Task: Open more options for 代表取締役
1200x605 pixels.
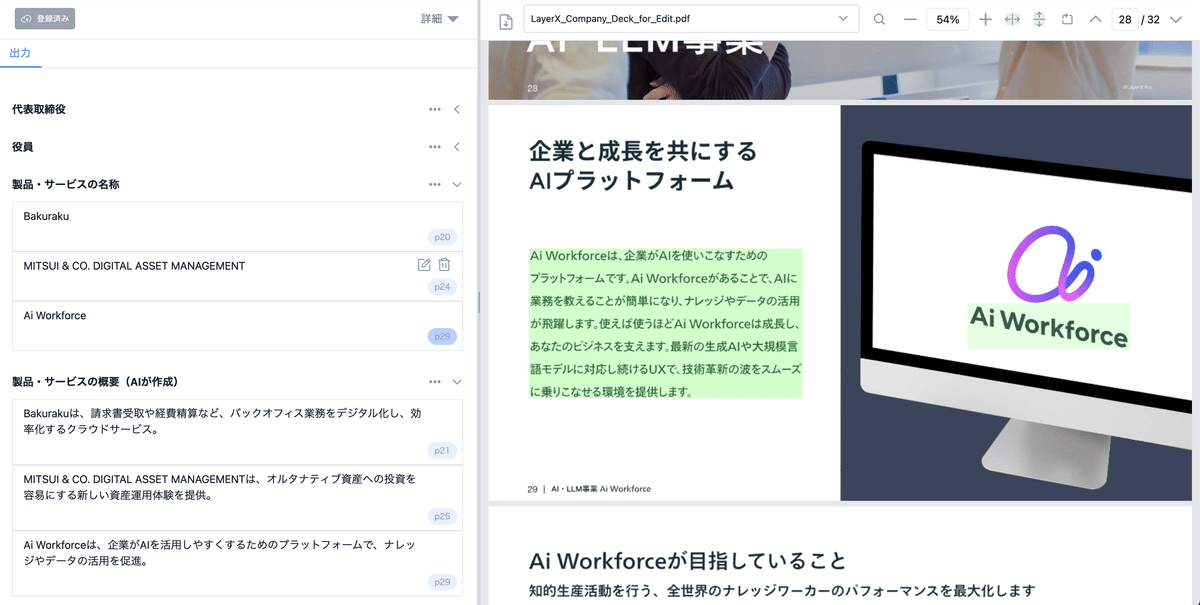Action: pyautogui.click(x=435, y=109)
